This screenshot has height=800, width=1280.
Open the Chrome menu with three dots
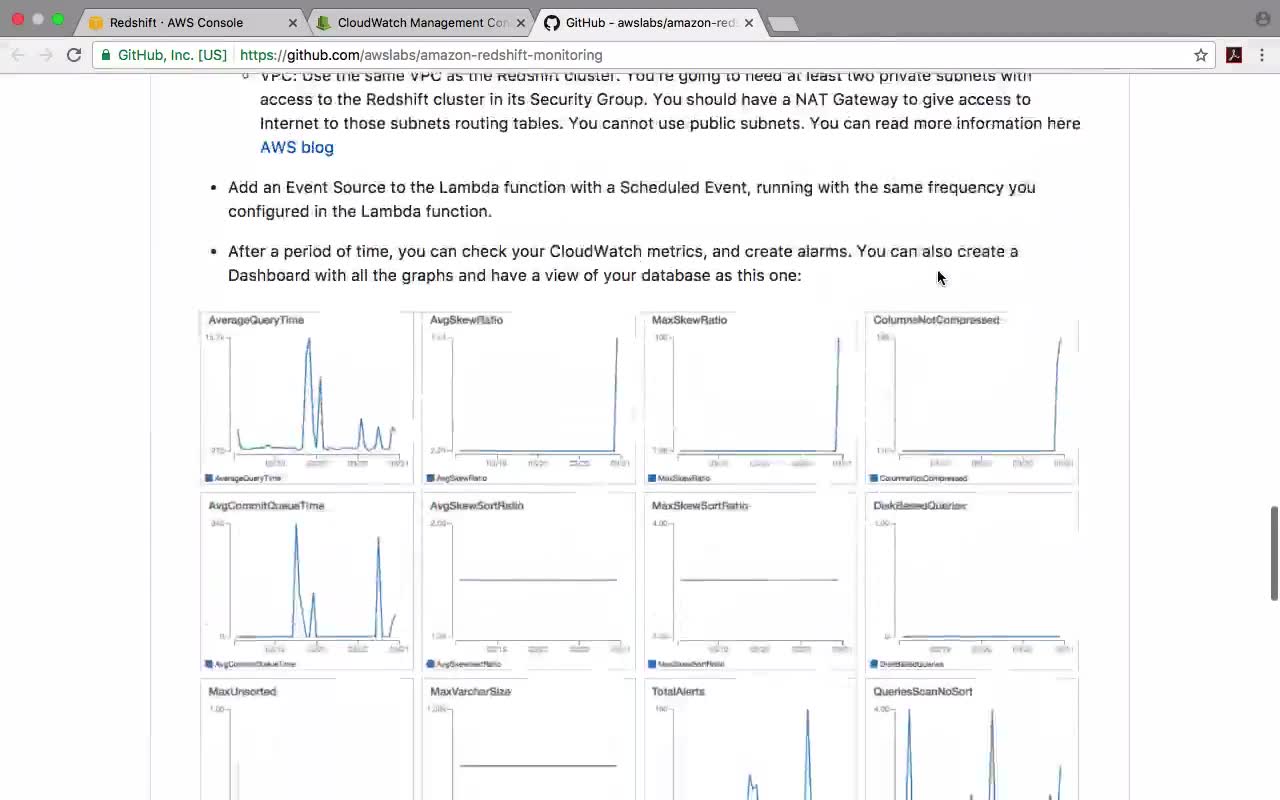point(1263,55)
